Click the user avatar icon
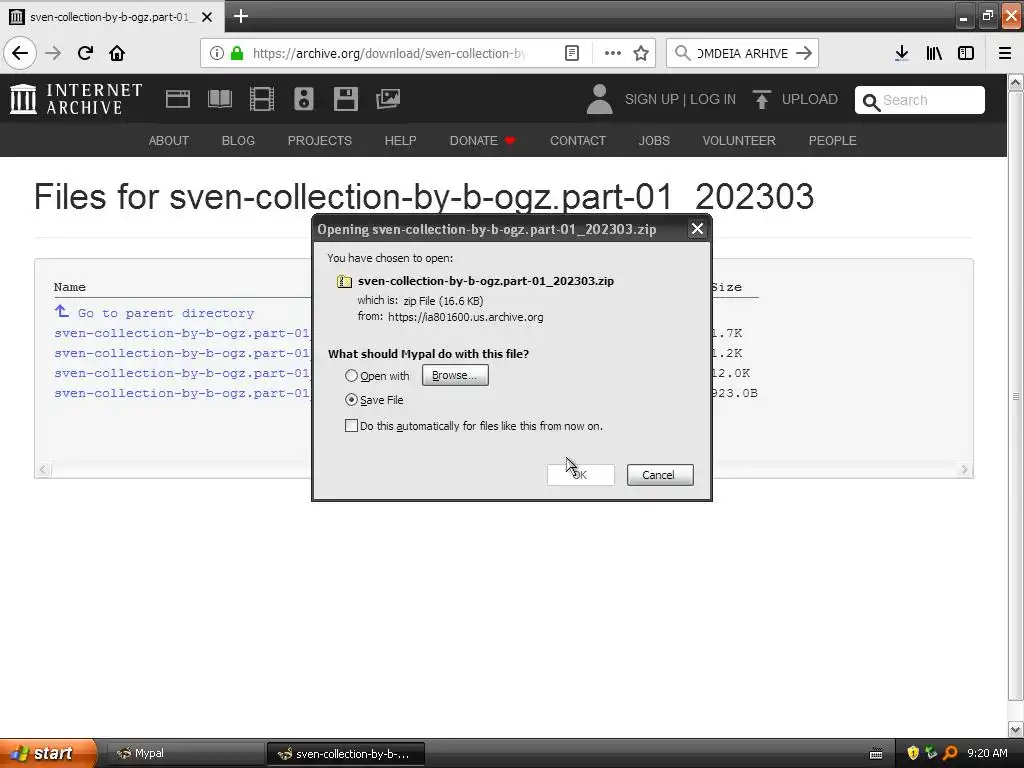1024x768 pixels. [600, 99]
